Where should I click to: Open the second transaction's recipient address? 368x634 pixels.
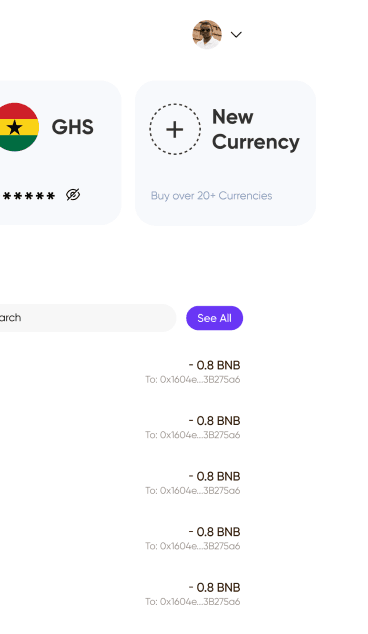tap(193, 435)
